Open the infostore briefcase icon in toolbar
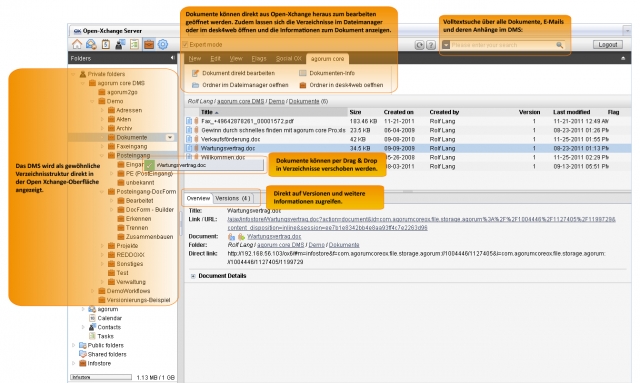Screen dimensions: 640x383 (149, 44)
